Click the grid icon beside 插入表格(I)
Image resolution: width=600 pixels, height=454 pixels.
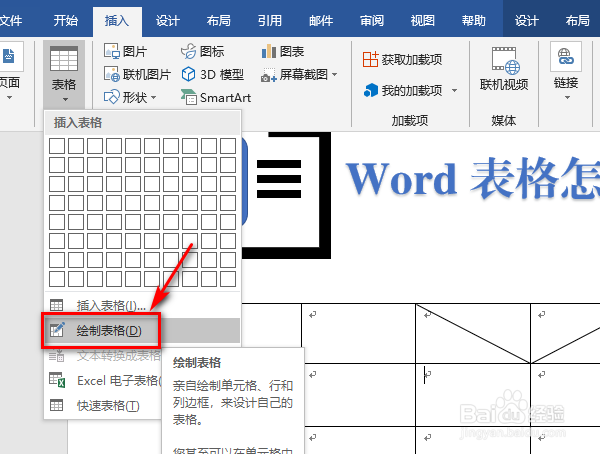(x=57, y=305)
